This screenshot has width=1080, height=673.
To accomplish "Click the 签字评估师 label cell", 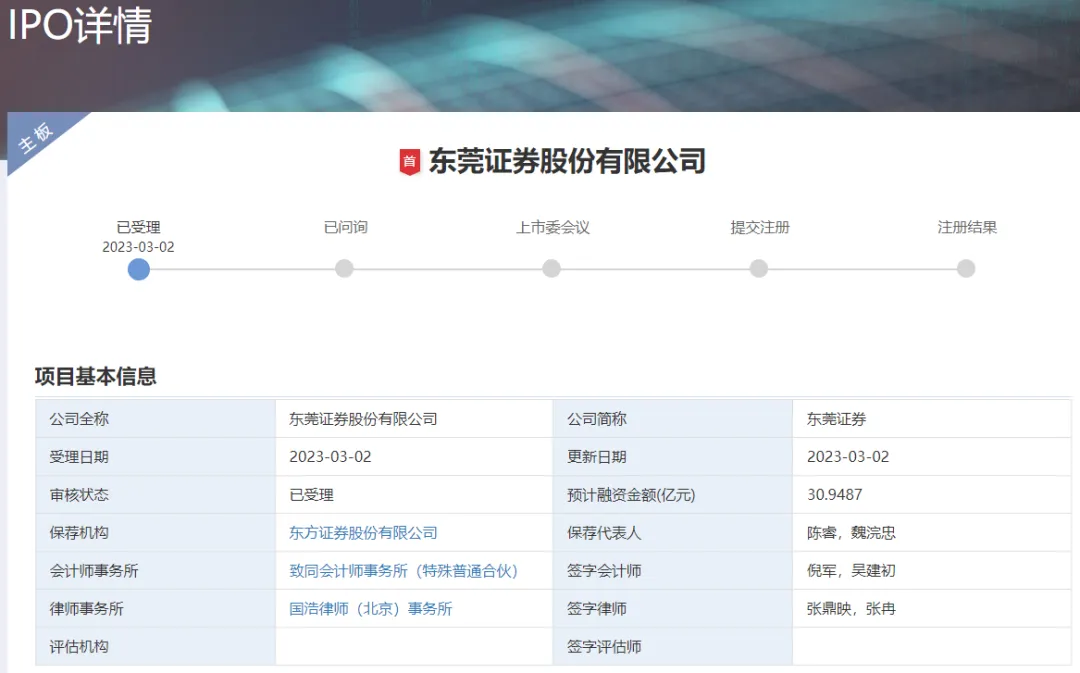I will click(x=672, y=646).
